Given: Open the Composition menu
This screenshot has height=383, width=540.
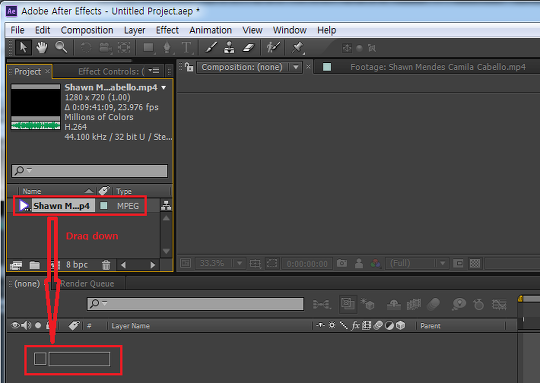Looking at the screenshot, I should 87,30.
